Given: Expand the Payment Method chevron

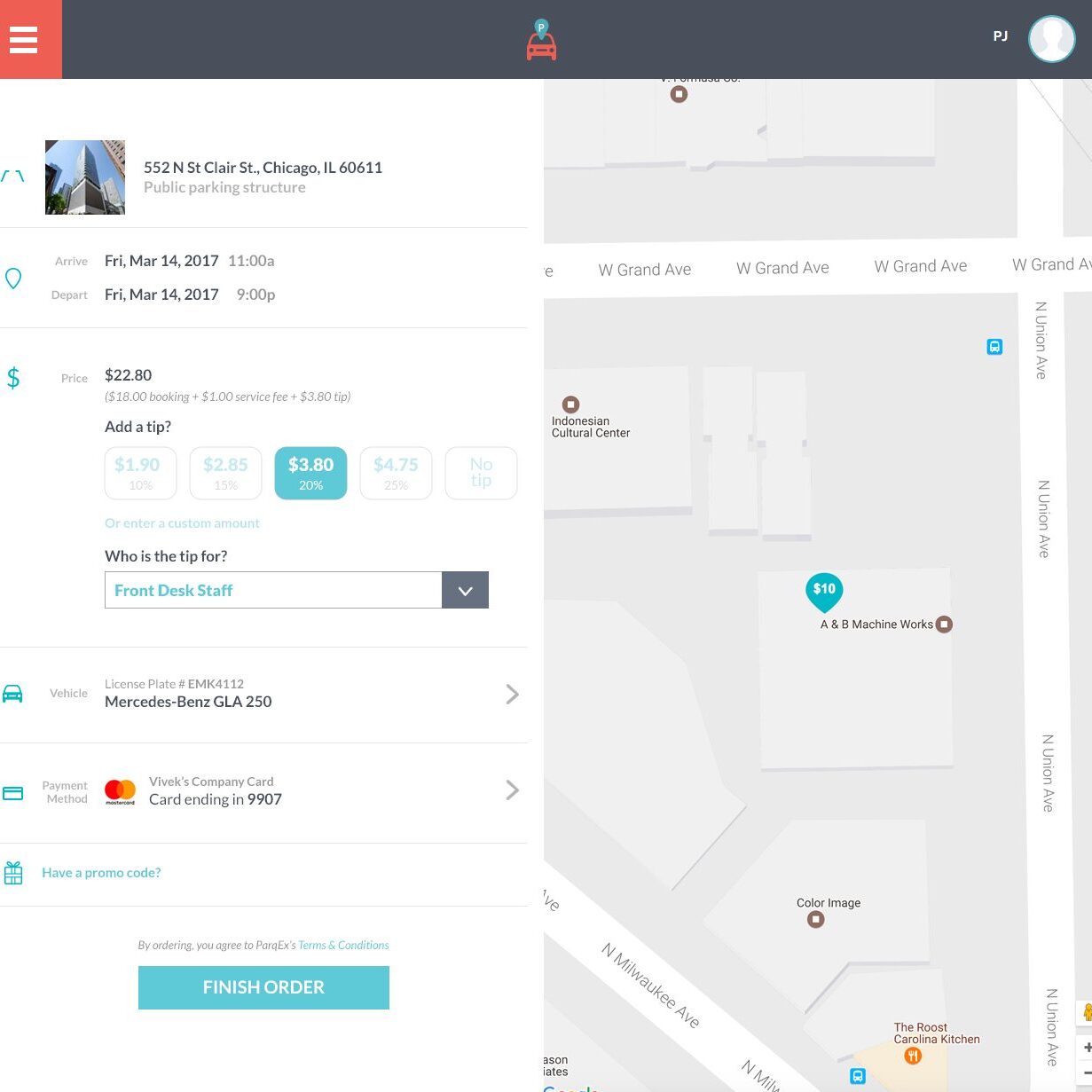Looking at the screenshot, I should point(512,790).
